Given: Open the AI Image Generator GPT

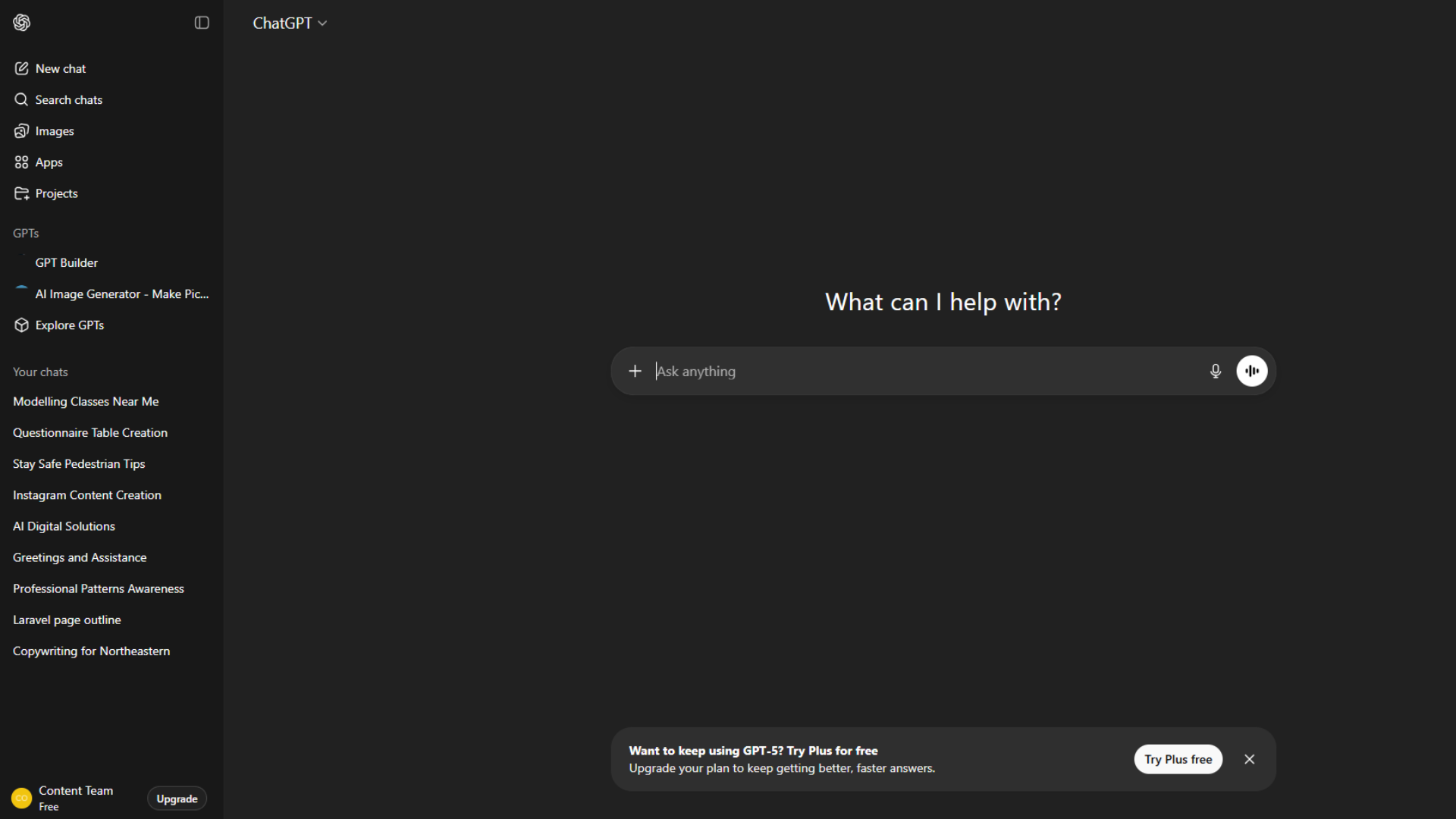Looking at the screenshot, I should (121, 293).
